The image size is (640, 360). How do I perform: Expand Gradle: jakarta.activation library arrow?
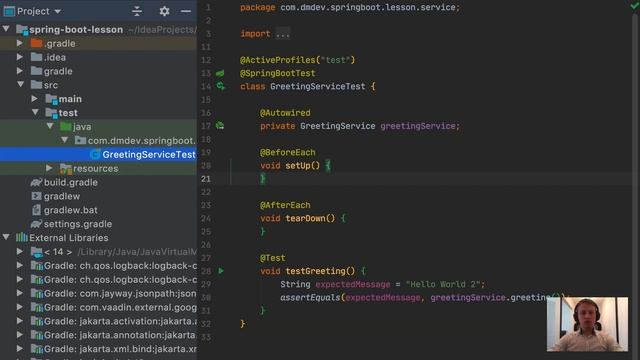point(20,321)
